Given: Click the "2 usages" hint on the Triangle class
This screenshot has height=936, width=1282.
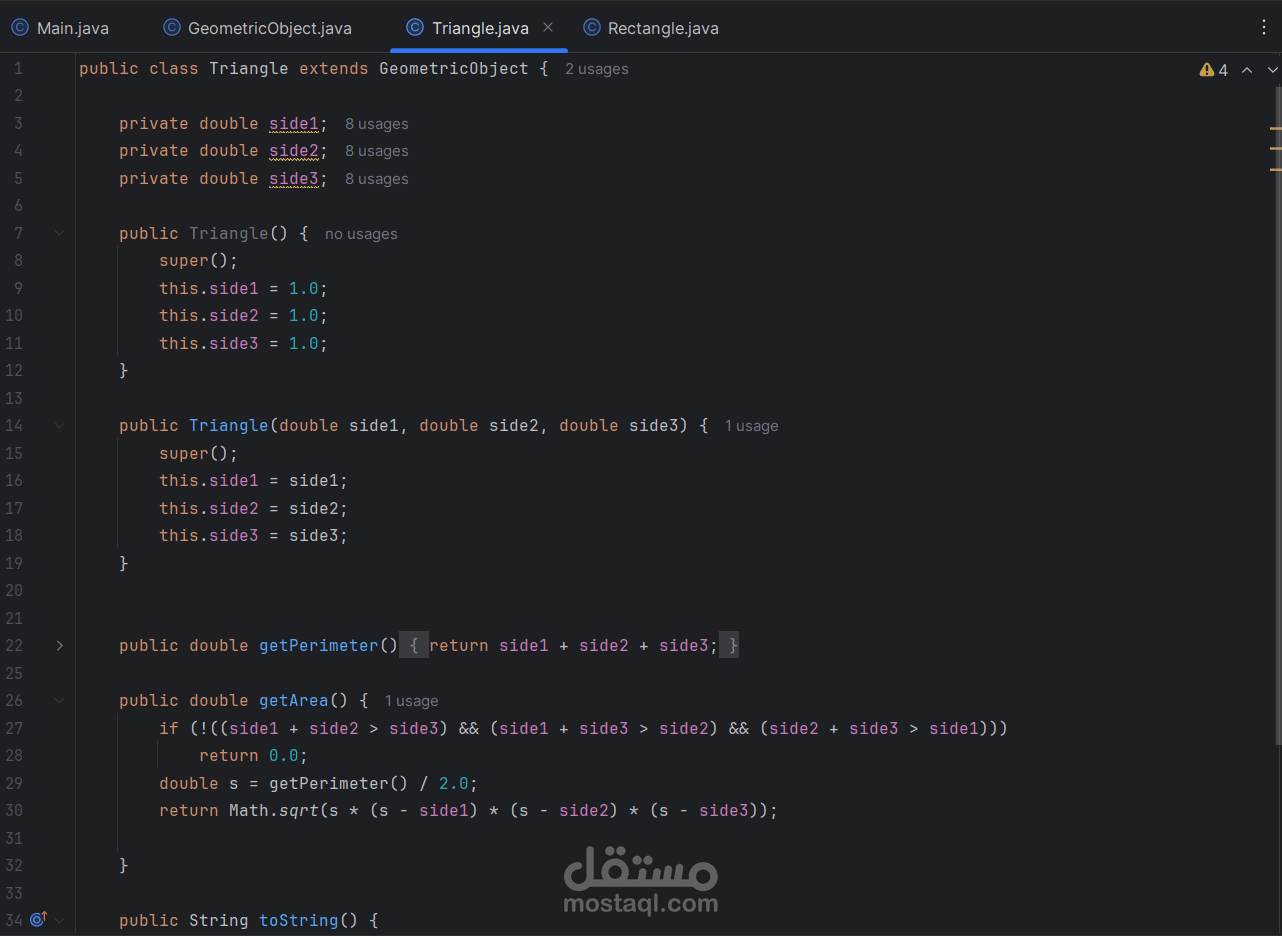Looking at the screenshot, I should (x=597, y=69).
